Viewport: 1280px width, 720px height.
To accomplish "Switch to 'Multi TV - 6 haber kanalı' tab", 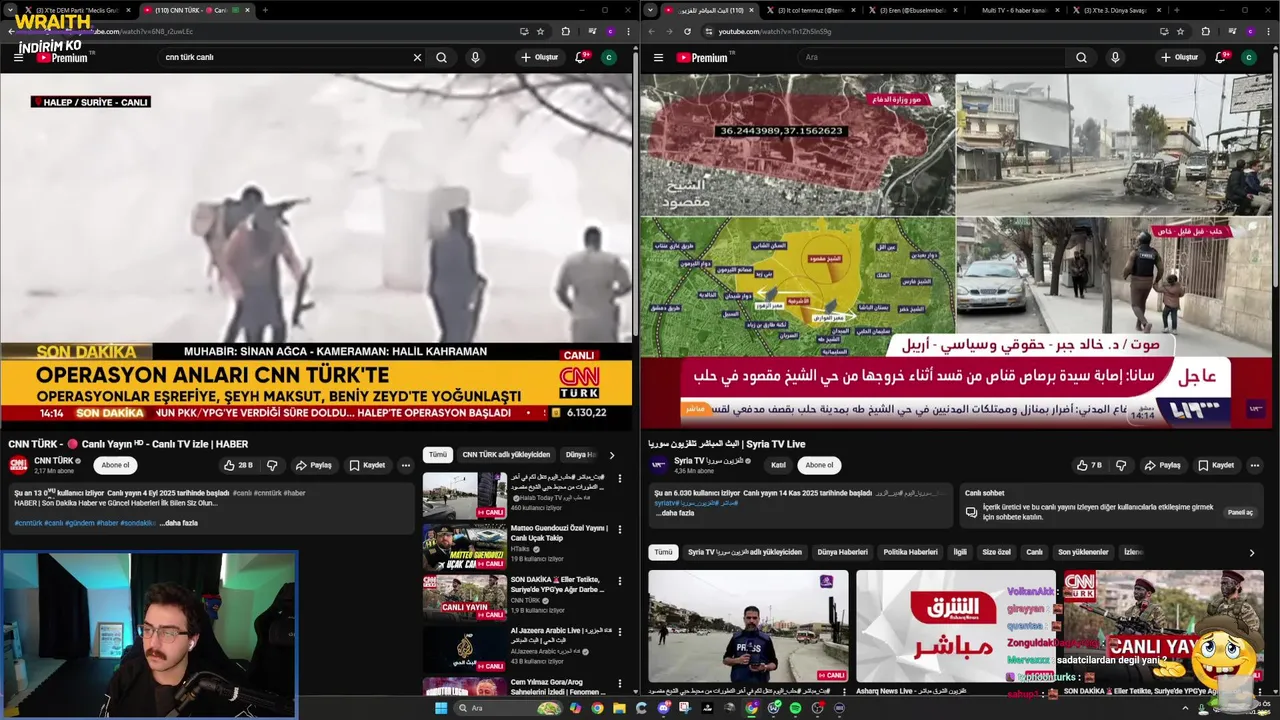I will point(1018,10).
